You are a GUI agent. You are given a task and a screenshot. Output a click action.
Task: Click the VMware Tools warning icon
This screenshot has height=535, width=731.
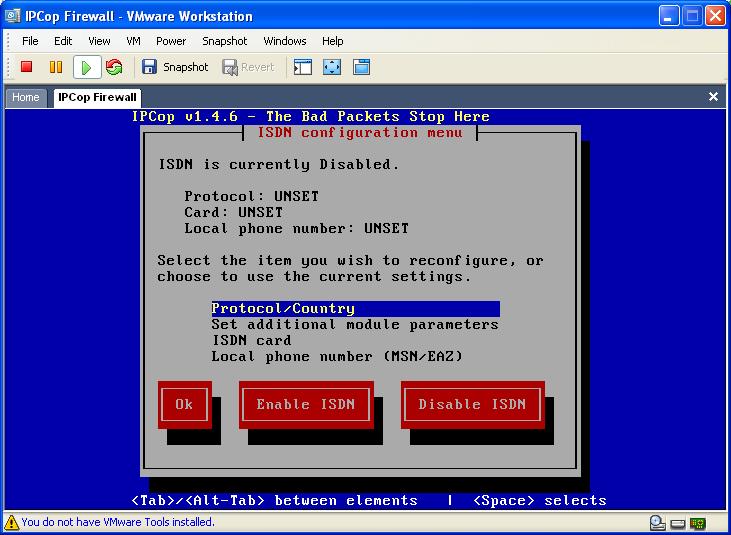point(11,522)
